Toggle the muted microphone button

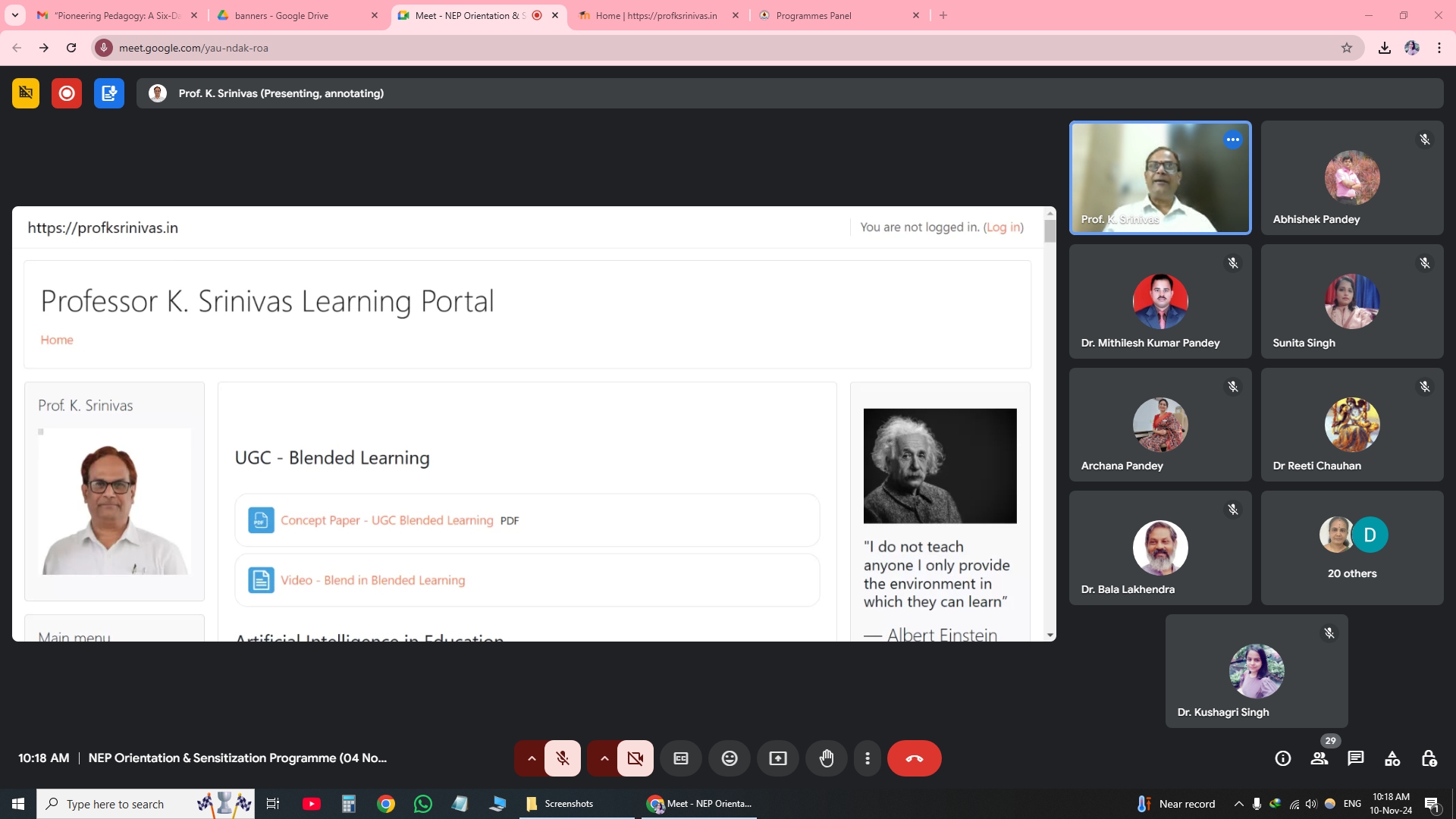click(563, 758)
